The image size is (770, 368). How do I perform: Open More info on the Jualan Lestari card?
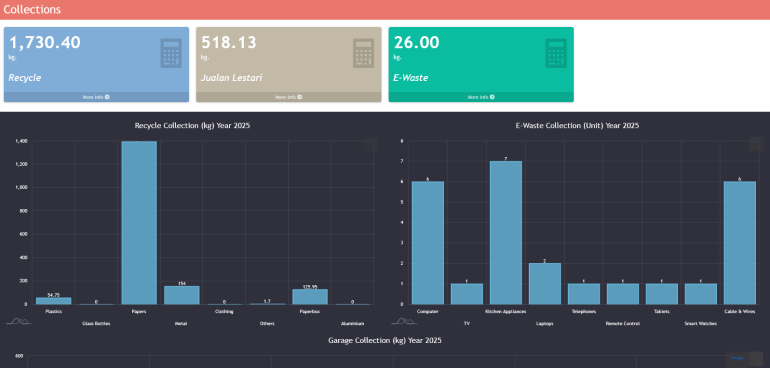point(289,97)
